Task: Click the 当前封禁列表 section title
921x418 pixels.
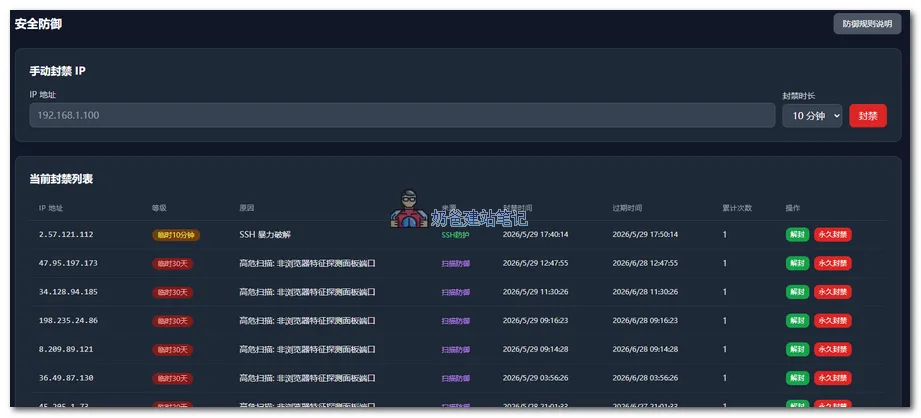Action: tap(61, 179)
